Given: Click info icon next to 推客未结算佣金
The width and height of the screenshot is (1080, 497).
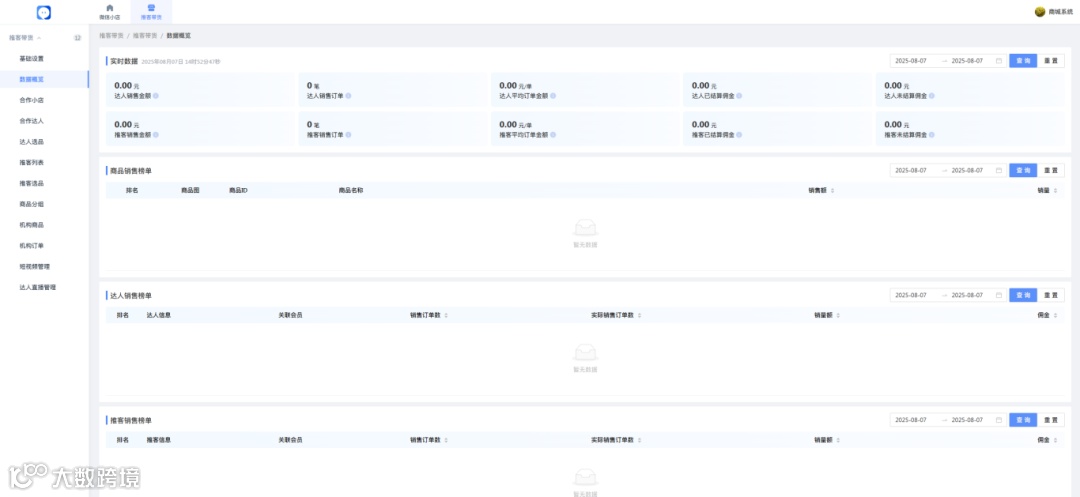Looking at the screenshot, I should [x=933, y=135].
